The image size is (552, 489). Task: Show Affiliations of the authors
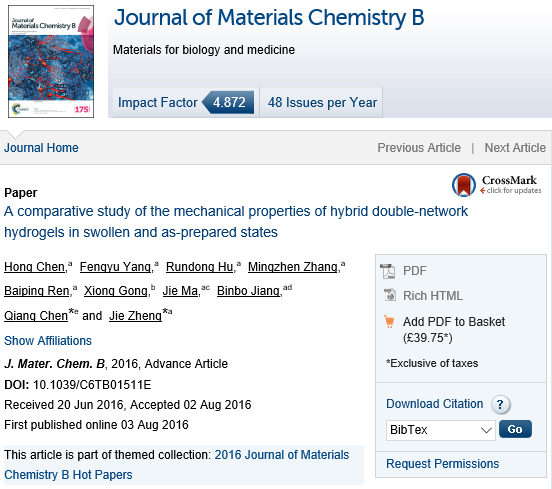pos(48,340)
